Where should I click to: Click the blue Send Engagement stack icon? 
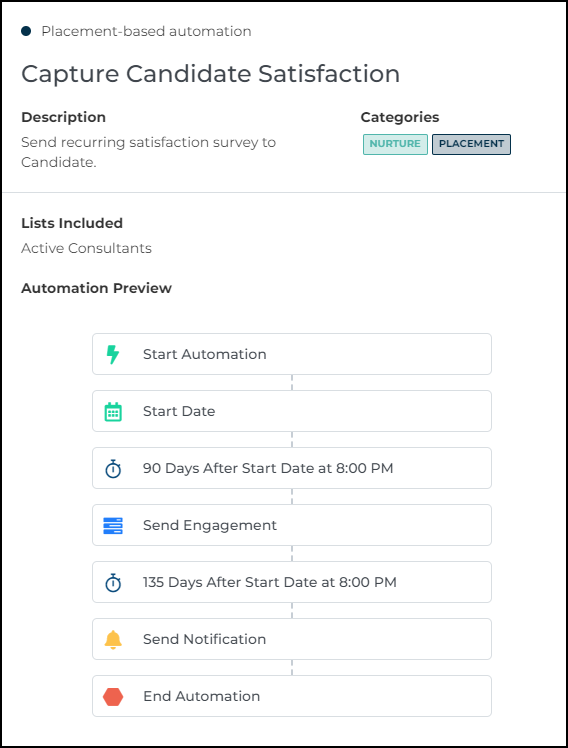point(113,525)
